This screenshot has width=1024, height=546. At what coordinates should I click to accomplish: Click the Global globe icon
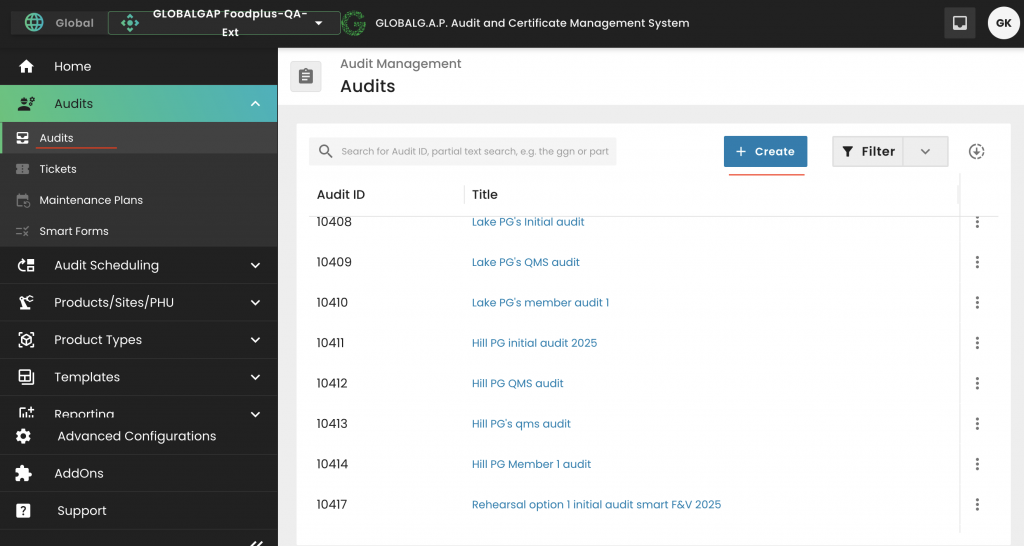34,22
